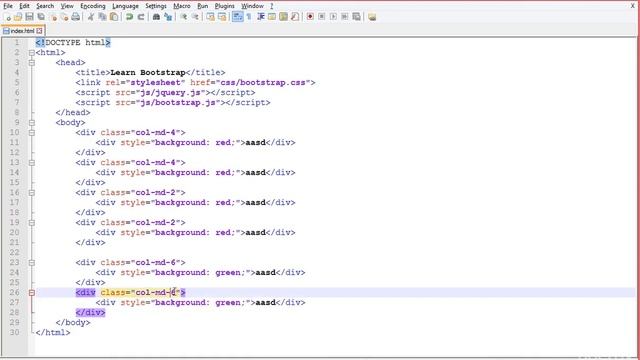Click Save Recorded Macro icon

[356, 17]
